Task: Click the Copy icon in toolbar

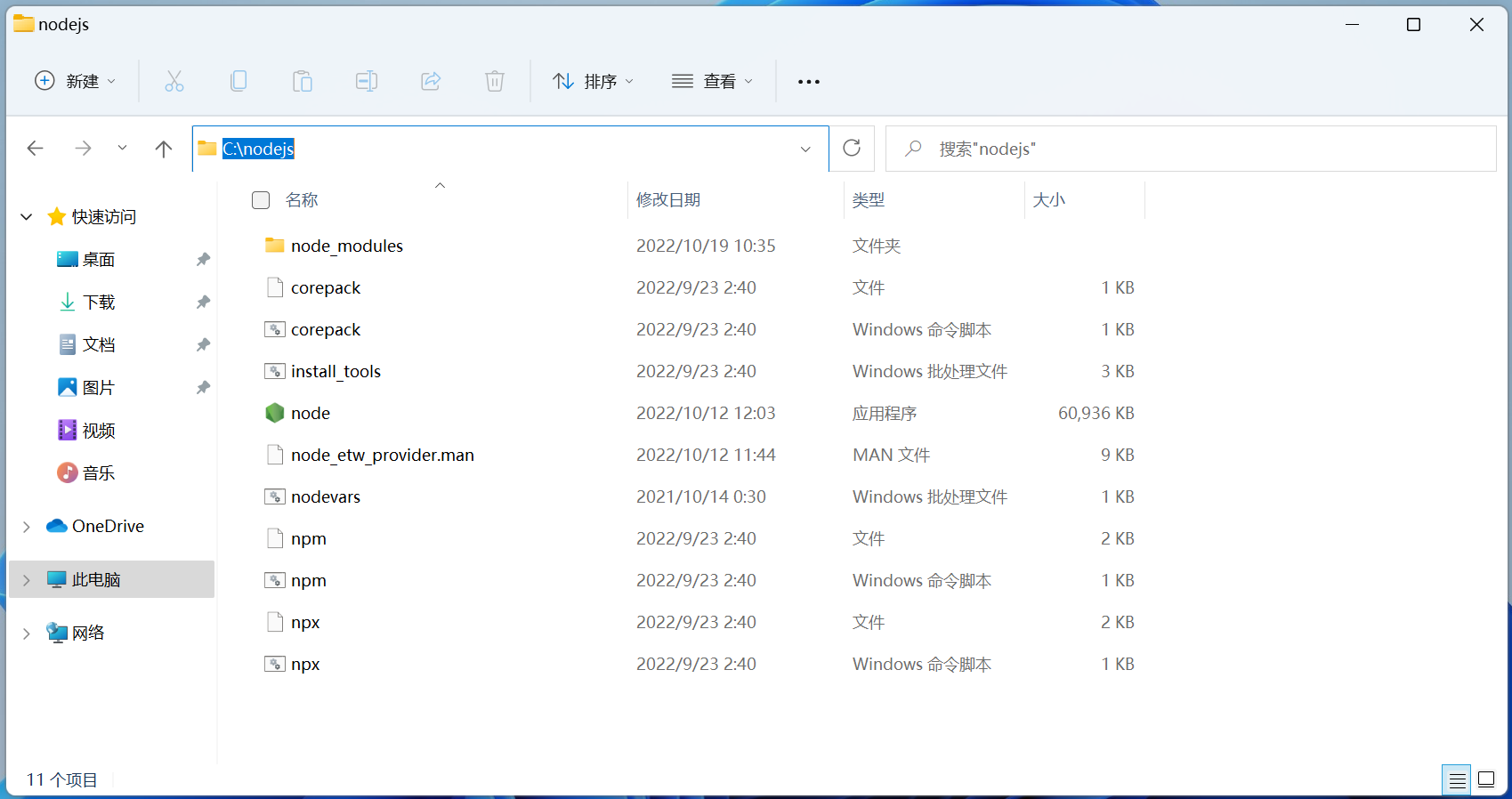Action: click(x=239, y=82)
